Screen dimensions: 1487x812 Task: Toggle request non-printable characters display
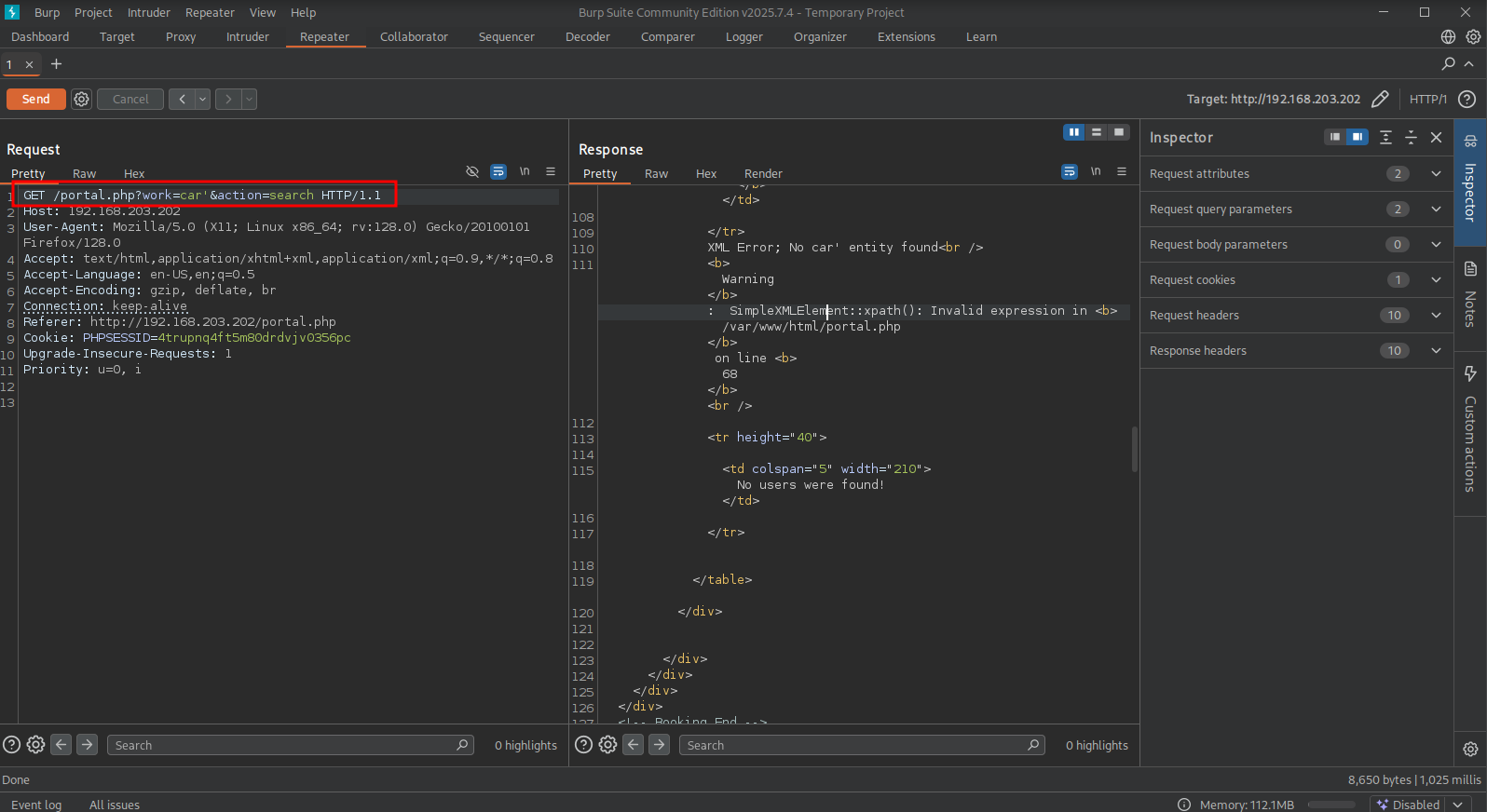click(x=525, y=171)
